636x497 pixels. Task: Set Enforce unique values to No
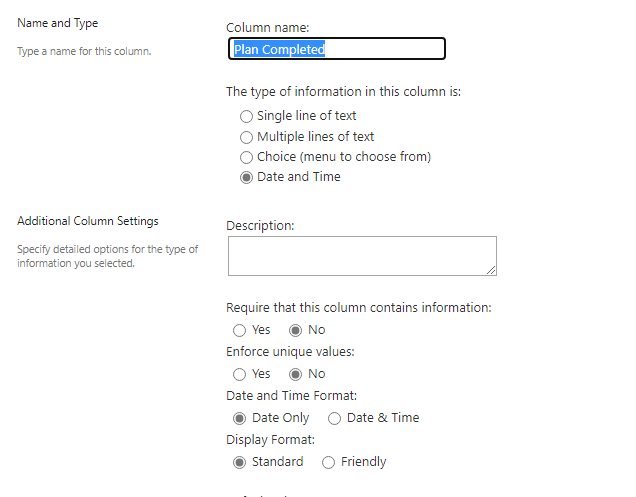(295, 374)
